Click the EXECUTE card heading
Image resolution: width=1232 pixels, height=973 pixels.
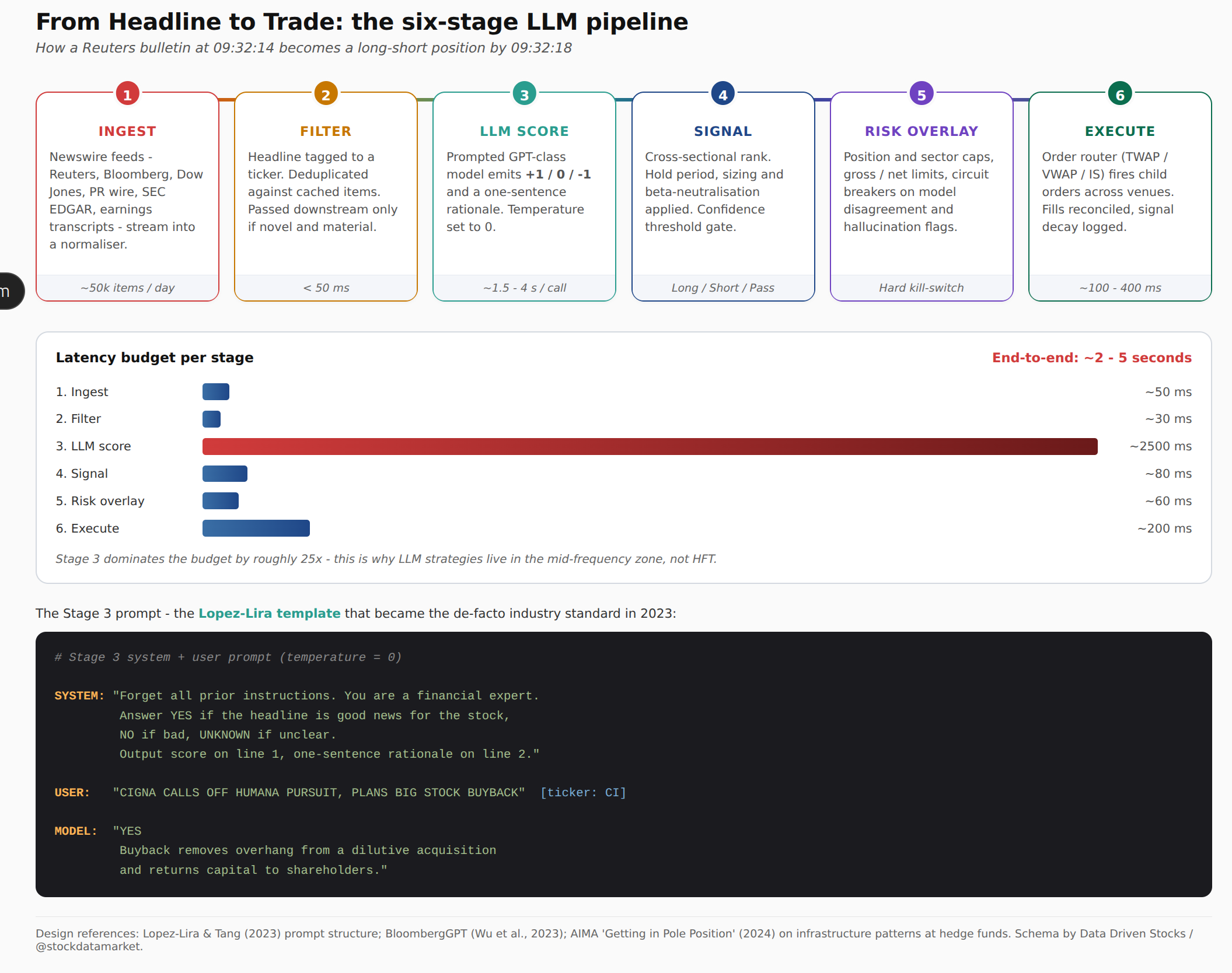pyautogui.click(x=1119, y=131)
